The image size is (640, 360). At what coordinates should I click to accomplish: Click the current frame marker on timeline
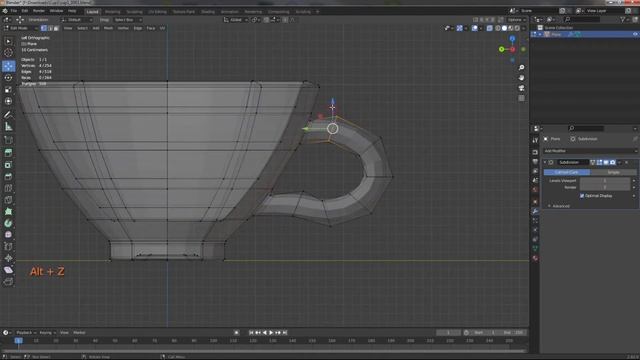point(18,340)
